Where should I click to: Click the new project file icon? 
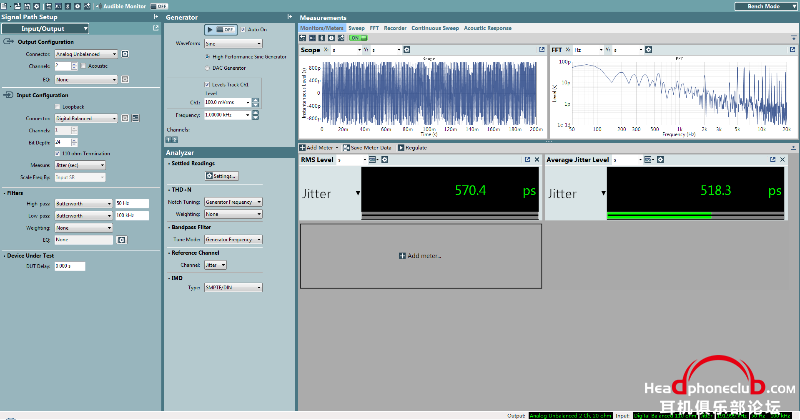[4, 6]
